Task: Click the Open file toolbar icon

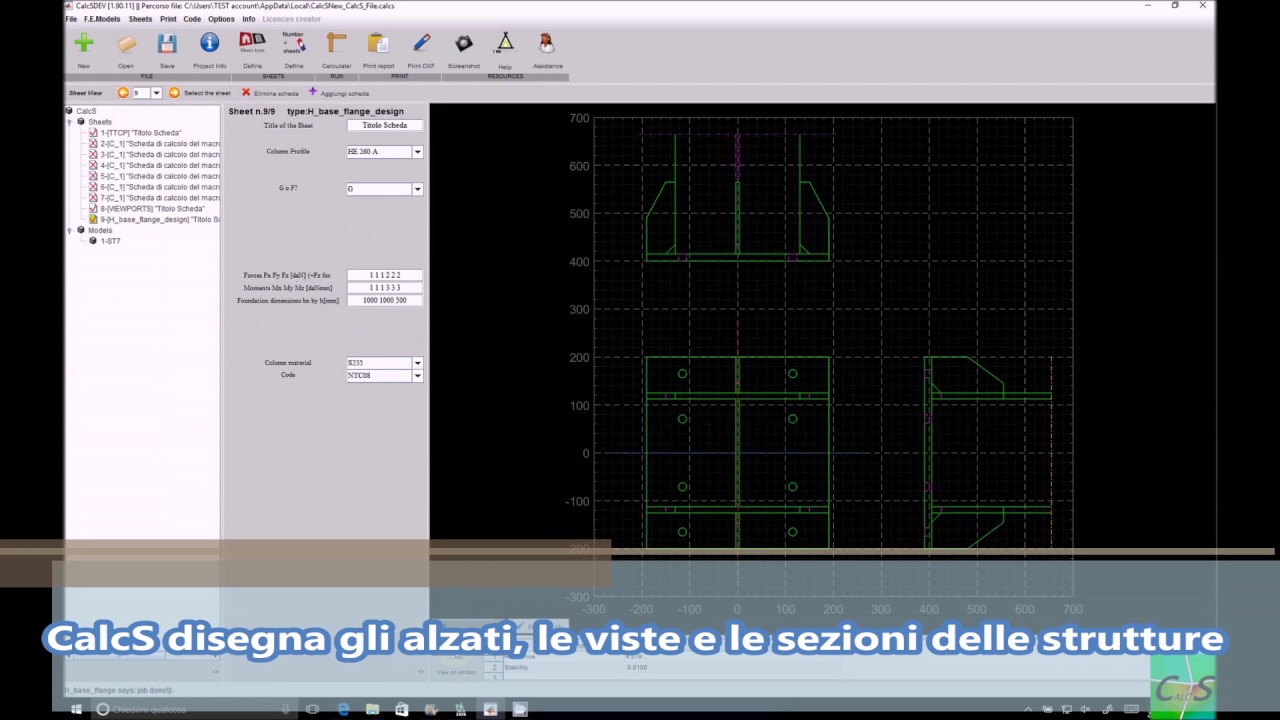Action: coord(126,43)
